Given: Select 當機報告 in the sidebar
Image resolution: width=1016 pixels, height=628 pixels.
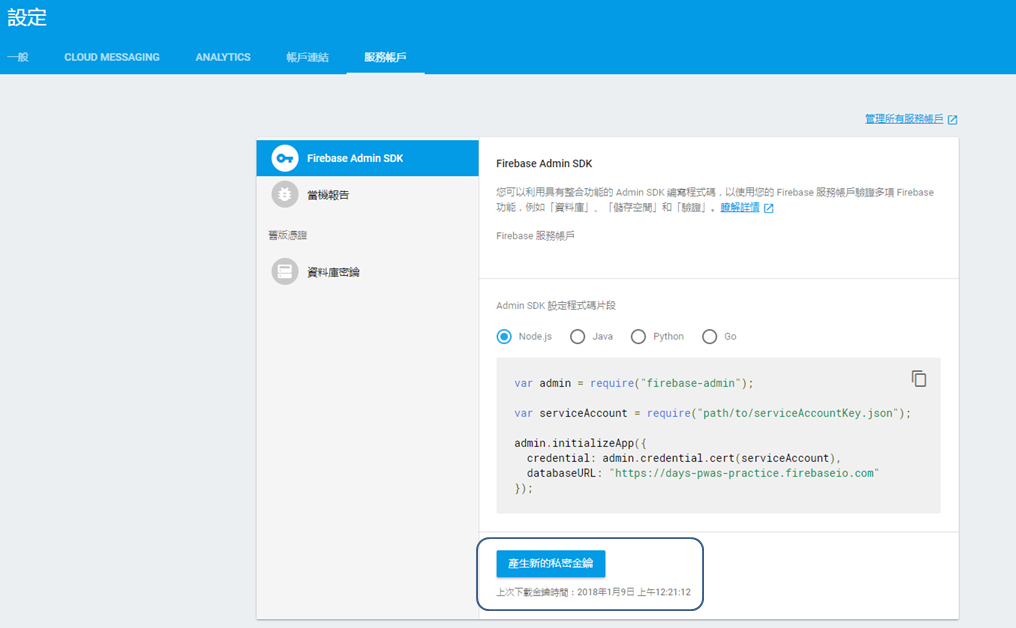Looking at the screenshot, I should click(367, 194).
